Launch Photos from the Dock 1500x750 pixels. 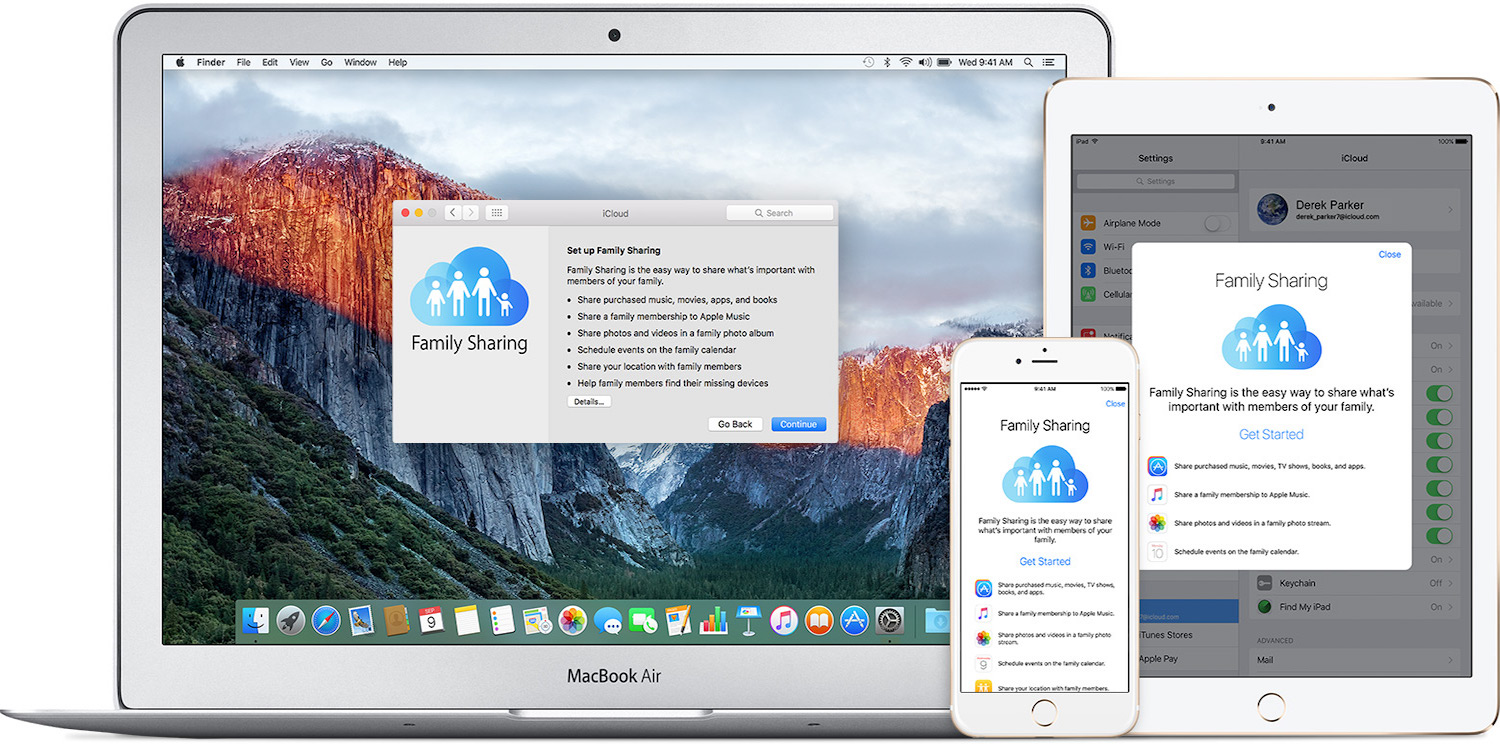(571, 621)
